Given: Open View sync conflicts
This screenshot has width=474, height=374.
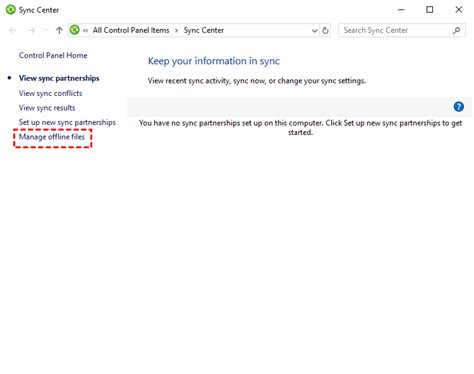Looking at the screenshot, I should click(x=50, y=93).
